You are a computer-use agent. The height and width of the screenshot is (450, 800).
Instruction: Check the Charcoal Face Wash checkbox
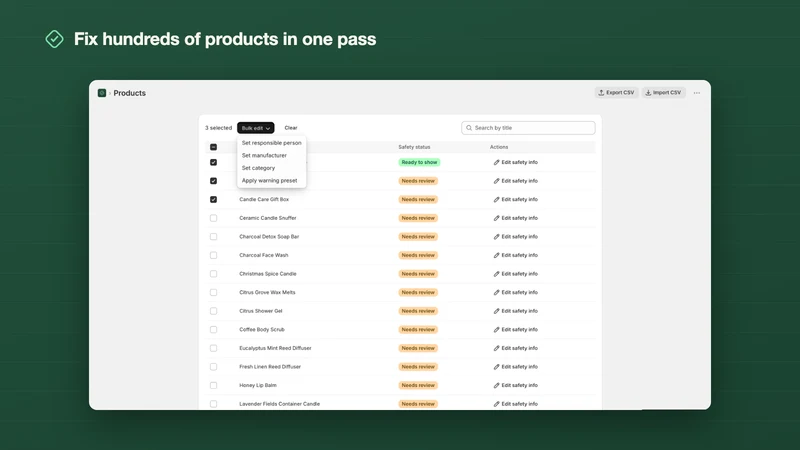click(213, 255)
